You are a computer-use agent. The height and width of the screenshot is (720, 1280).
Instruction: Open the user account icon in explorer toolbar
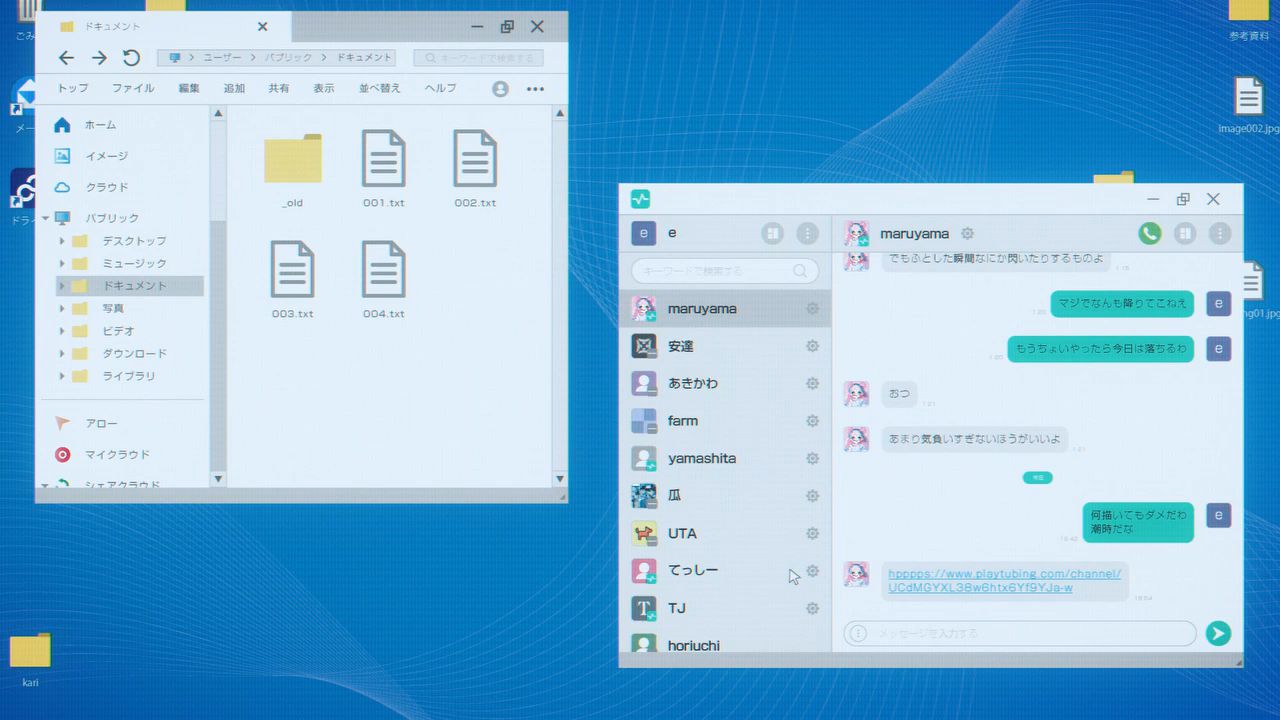pyautogui.click(x=500, y=88)
